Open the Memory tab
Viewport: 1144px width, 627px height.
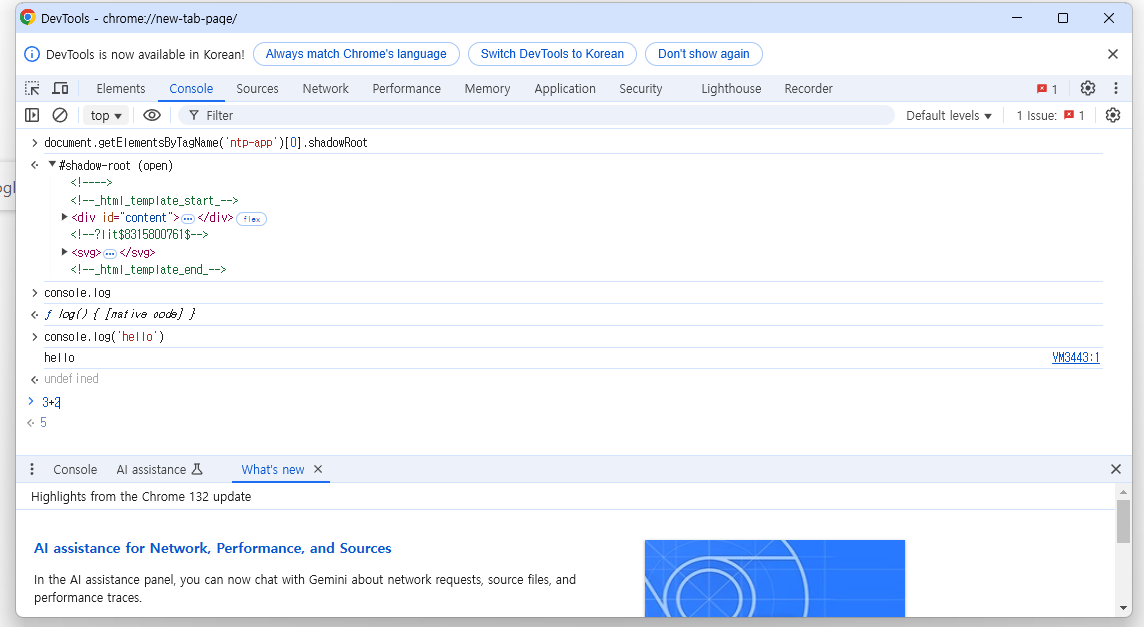[487, 88]
